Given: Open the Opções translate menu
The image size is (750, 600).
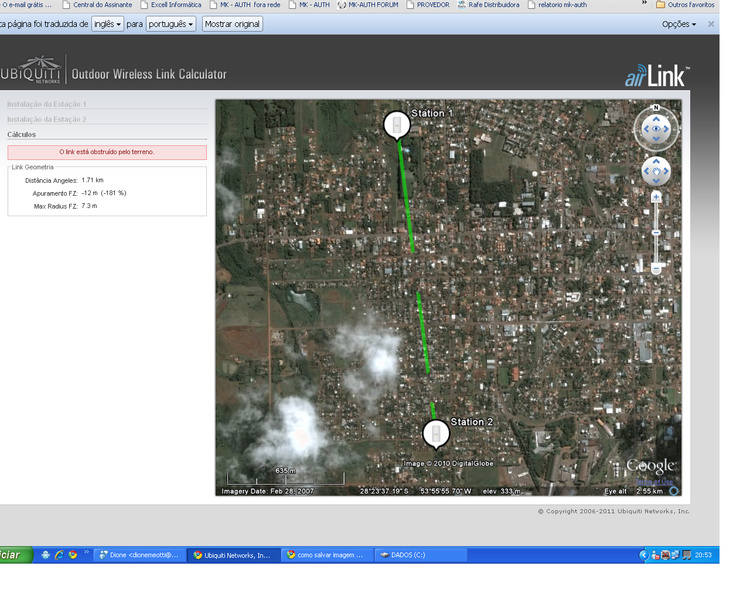Looking at the screenshot, I should tap(679, 24).
